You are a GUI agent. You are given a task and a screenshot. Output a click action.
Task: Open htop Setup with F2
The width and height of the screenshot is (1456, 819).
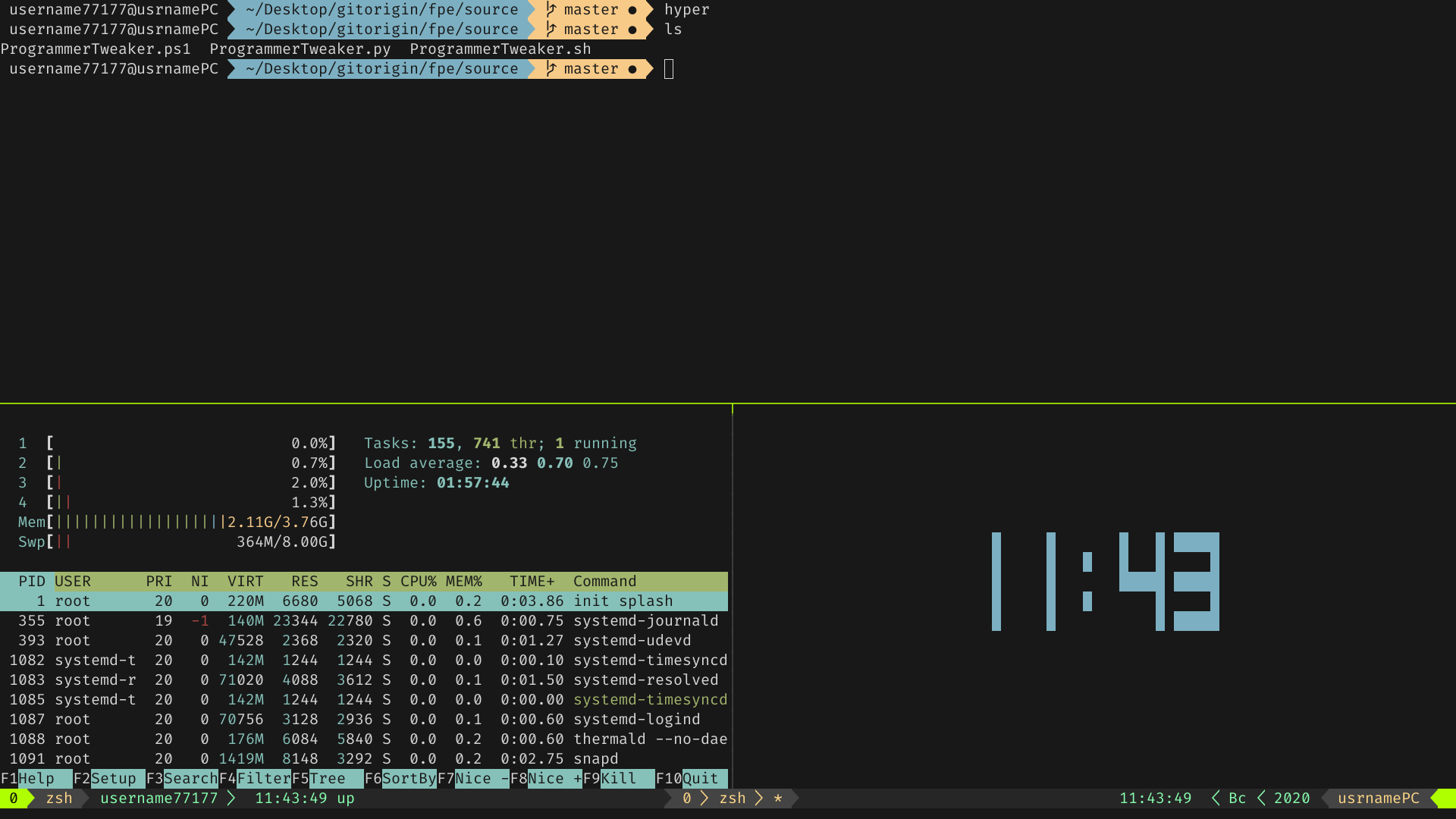[x=108, y=779]
